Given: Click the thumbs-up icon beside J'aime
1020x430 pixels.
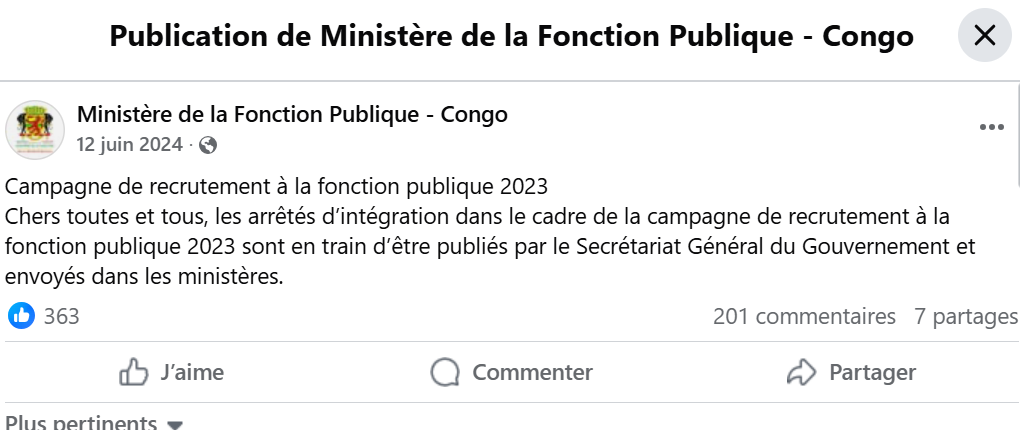Looking at the screenshot, I should [134, 373].
